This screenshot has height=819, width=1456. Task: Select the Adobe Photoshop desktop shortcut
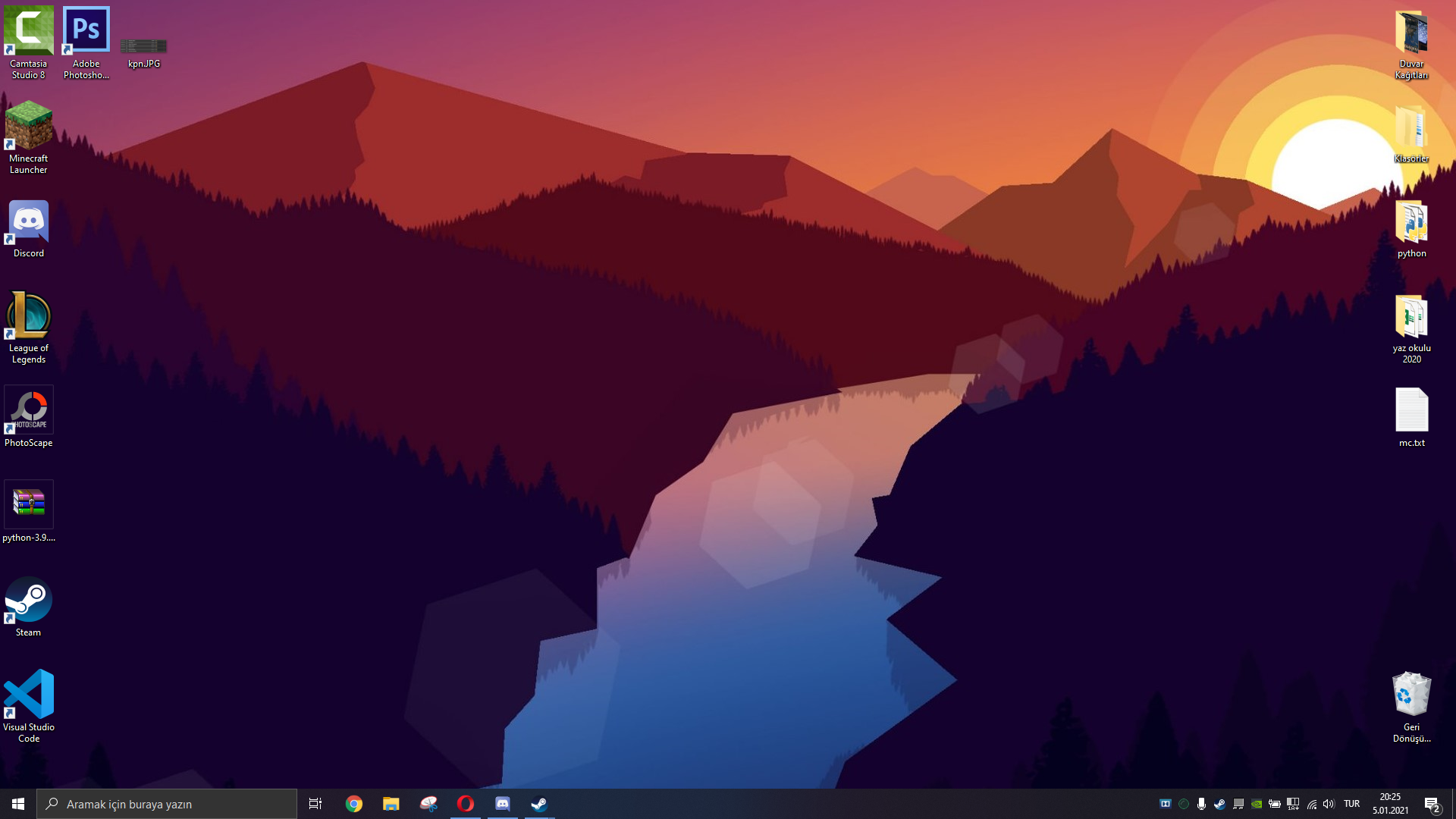click(x=86, y=42)
